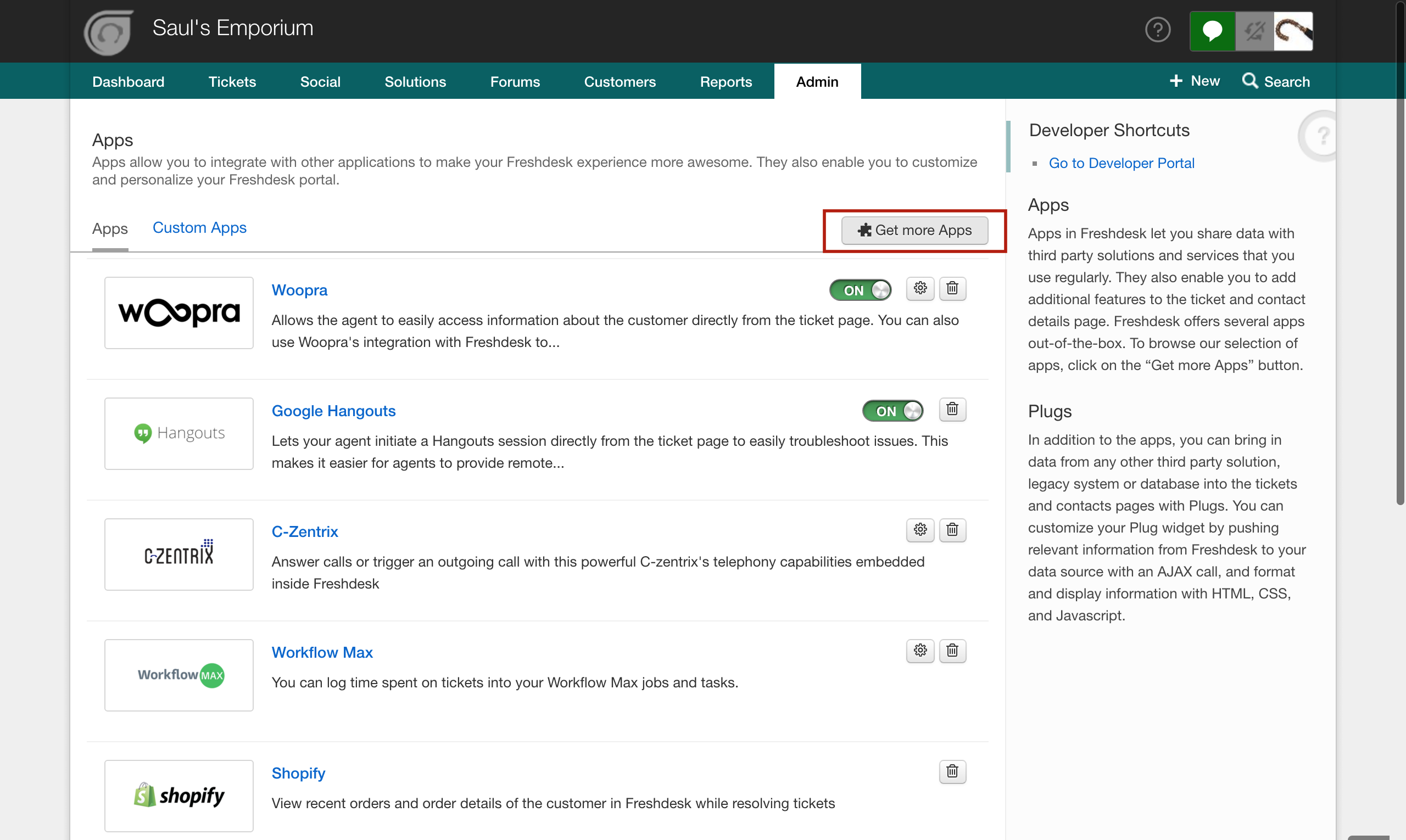Switch to the Custom Apps tab
The height and width of the screenshot is (840, 1406).
(x=199, y=227)
